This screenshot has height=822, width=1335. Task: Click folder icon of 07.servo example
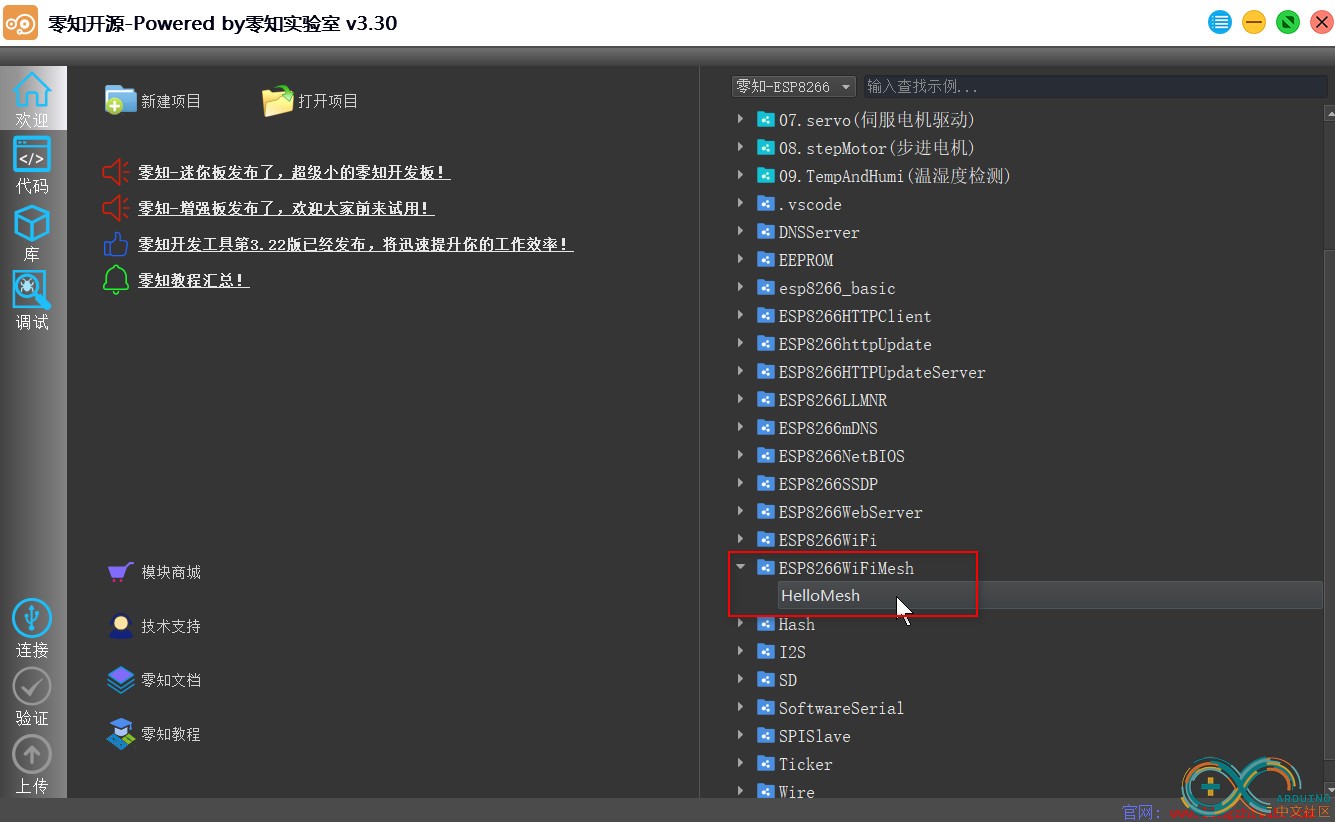point(766,119)
